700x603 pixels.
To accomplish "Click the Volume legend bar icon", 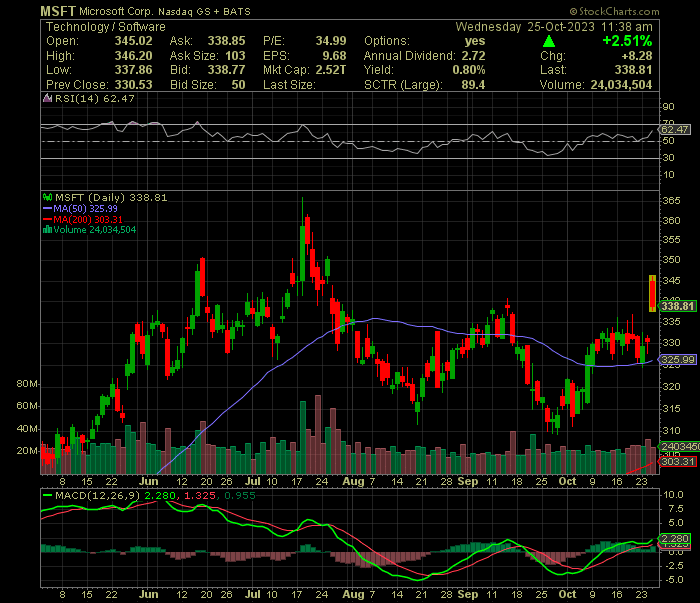I will tap(47, 230).
